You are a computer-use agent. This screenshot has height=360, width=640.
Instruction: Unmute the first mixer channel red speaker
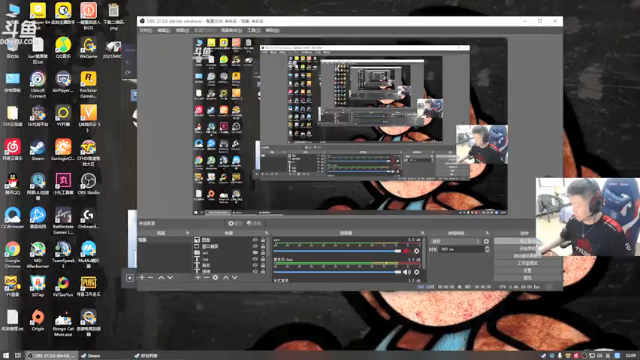407,251
